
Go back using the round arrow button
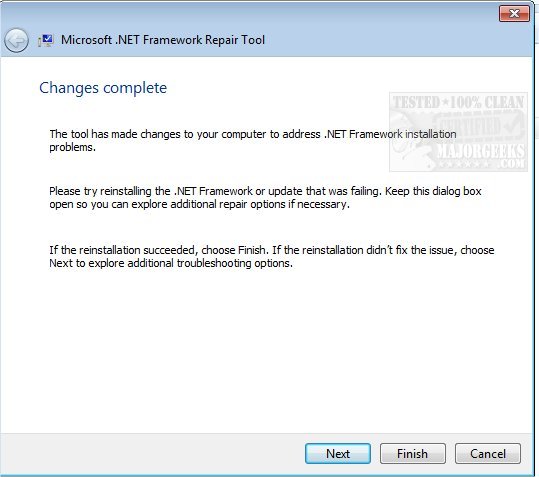[16, 40]
